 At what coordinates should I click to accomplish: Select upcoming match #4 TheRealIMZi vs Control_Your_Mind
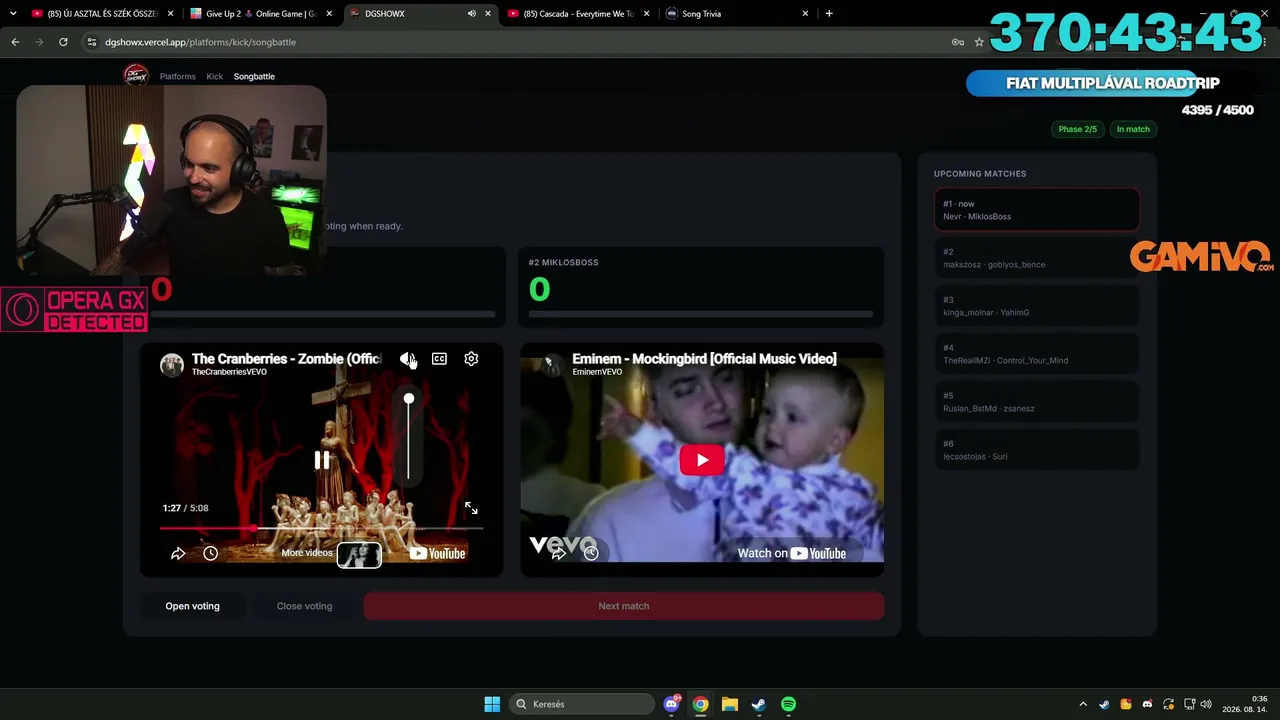(1037, 354)
